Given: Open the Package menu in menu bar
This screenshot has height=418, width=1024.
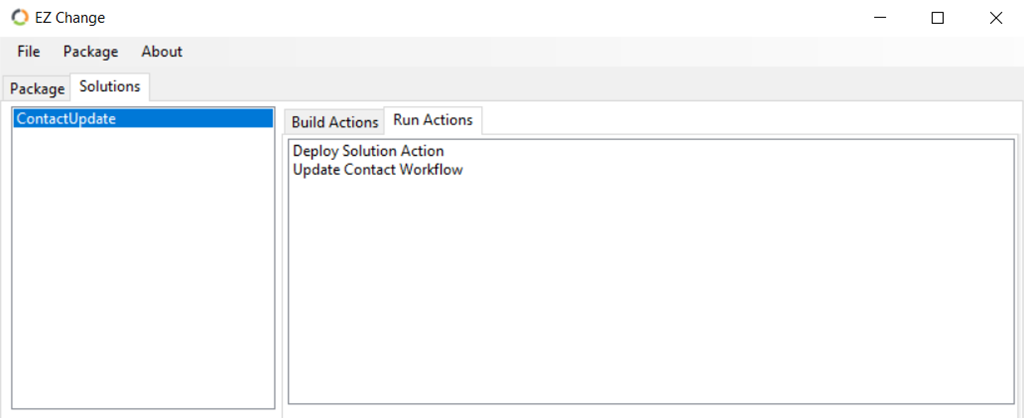Looking at the screenshot, I should pos(91,52).
